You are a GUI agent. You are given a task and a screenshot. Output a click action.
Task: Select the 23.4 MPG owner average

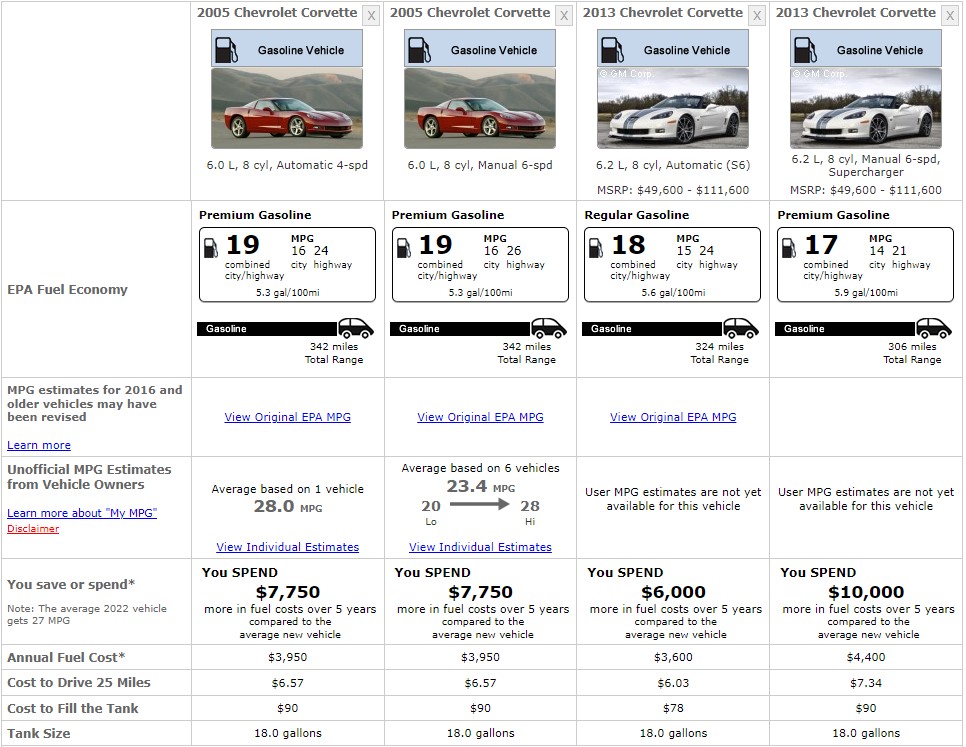[x=481, y=487]
